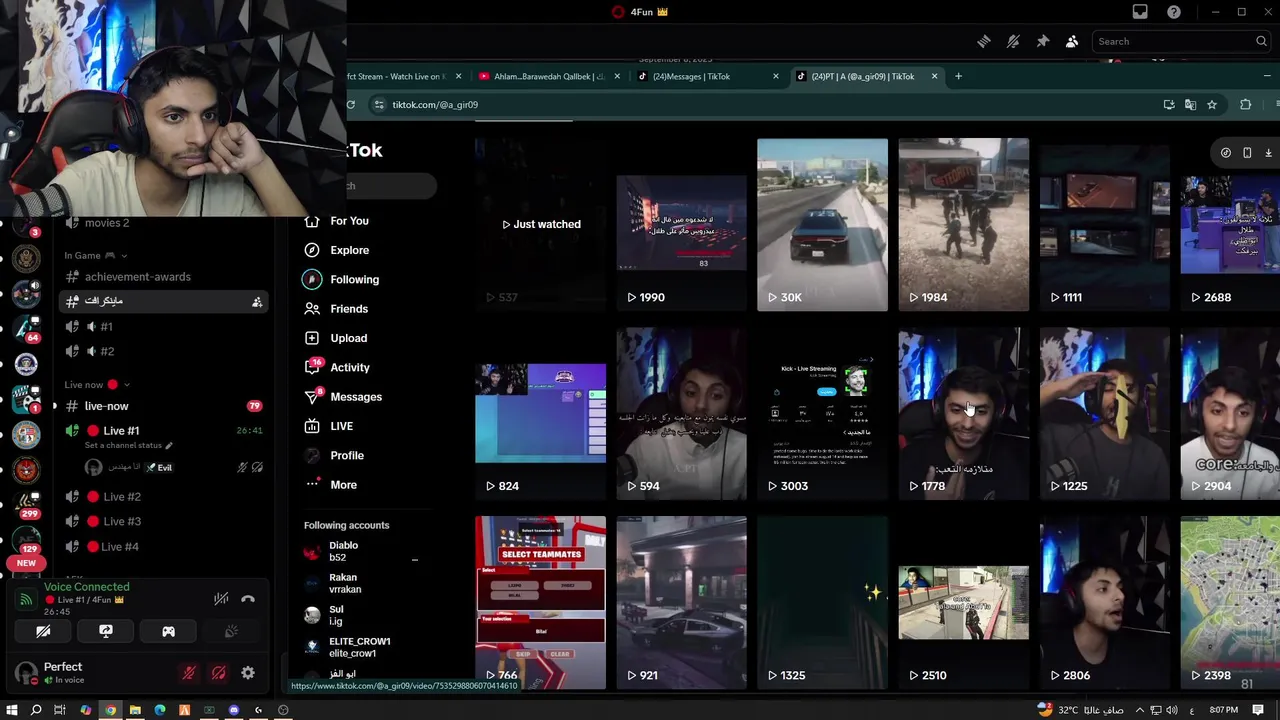Open a new browser tab
Viewport: 1280px width, 720px height.
tap(958, 76)
